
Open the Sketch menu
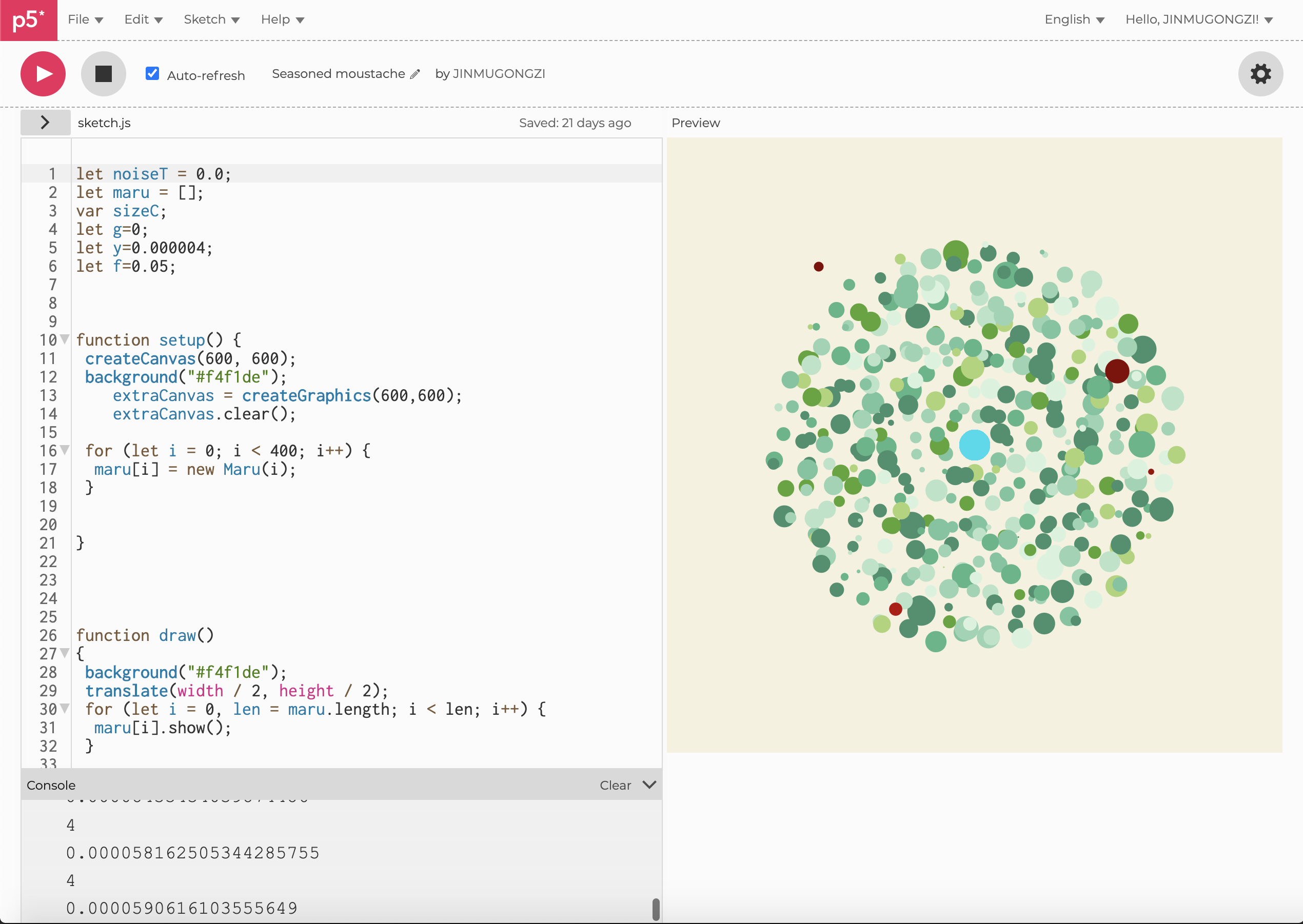(211, 20)
